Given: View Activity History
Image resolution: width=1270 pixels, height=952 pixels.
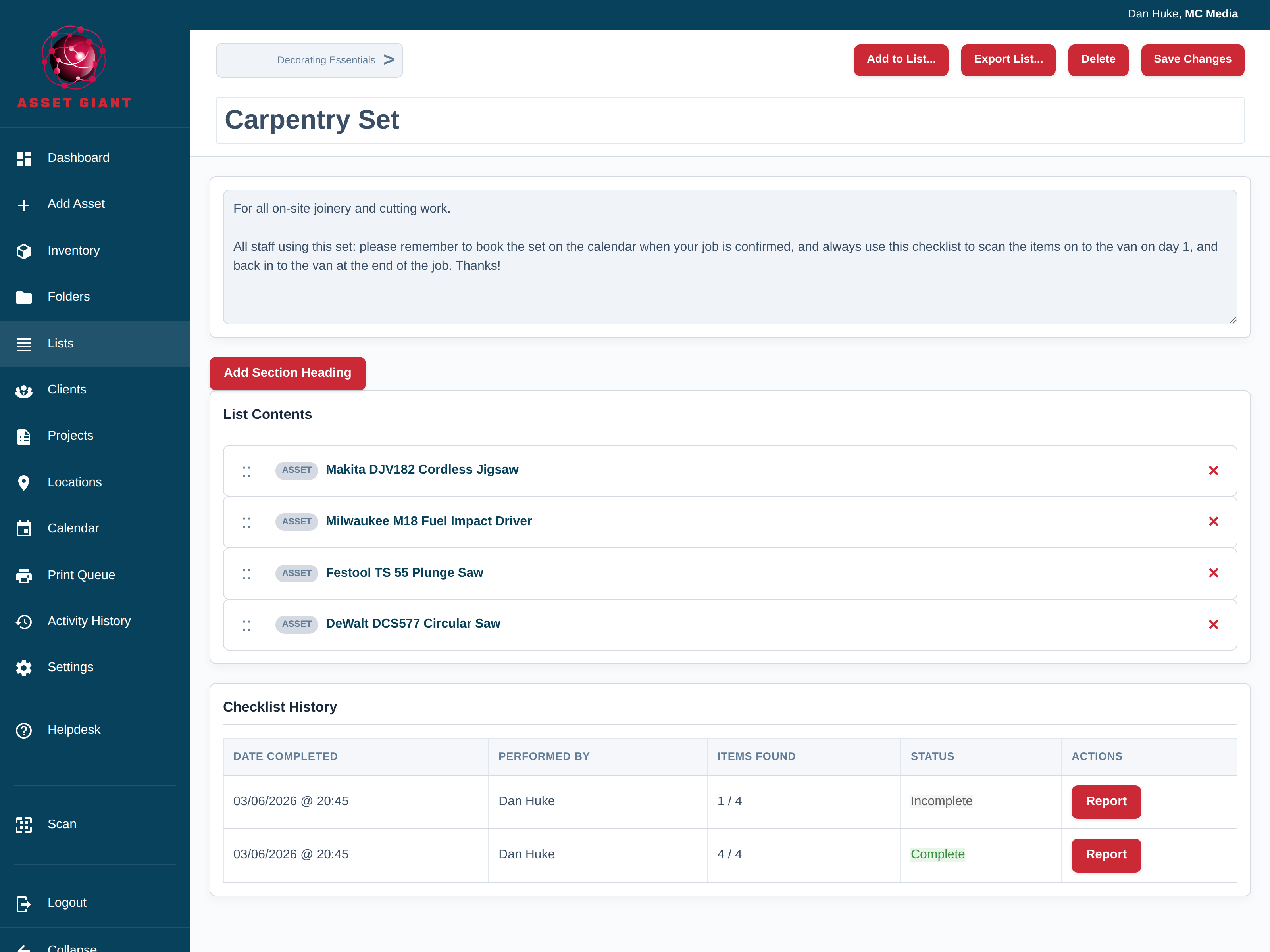Looking at the screenshot, I should [95, 622].
